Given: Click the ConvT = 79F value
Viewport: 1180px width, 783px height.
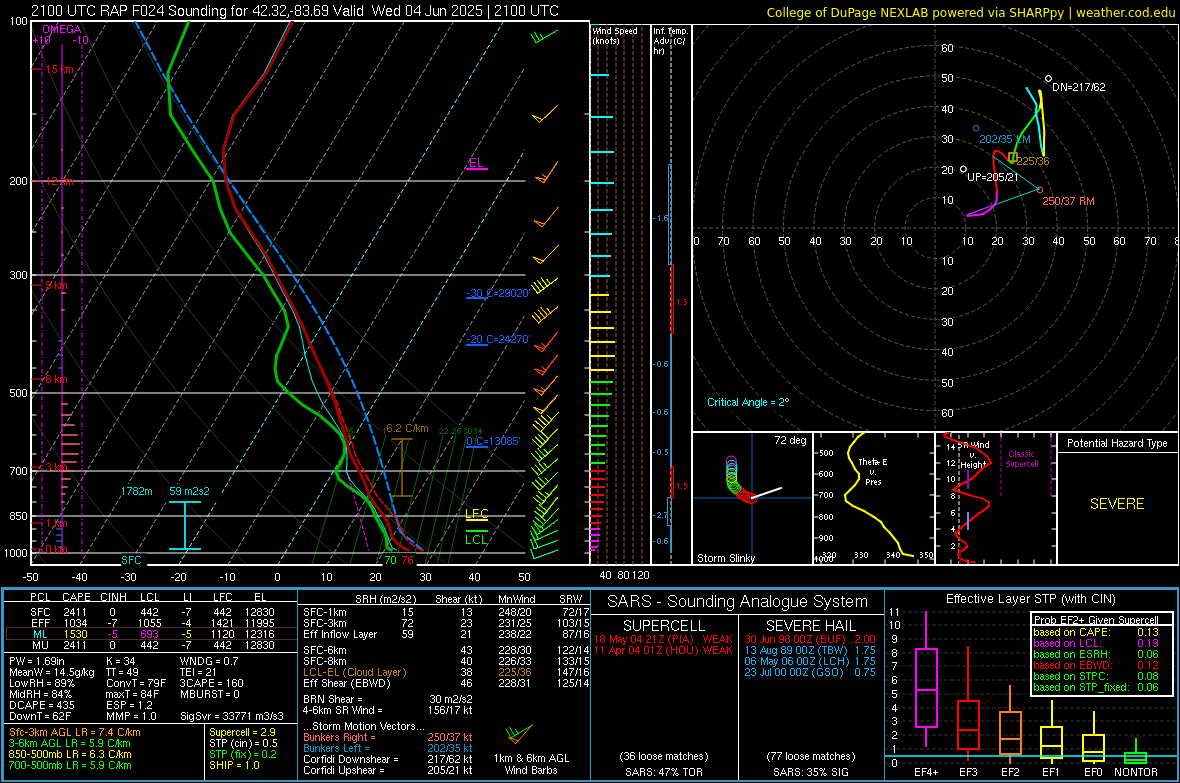Looking at the screenshot, I should click(136, 683).
